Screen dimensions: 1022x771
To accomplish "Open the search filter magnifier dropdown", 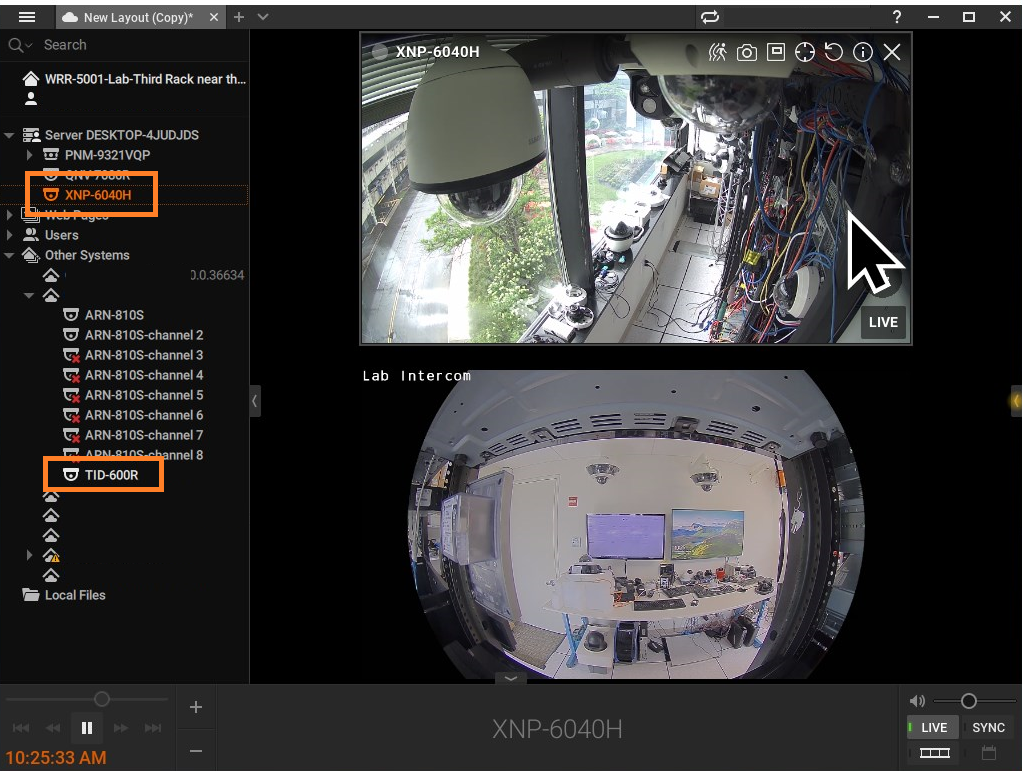I will coord(19,45).
